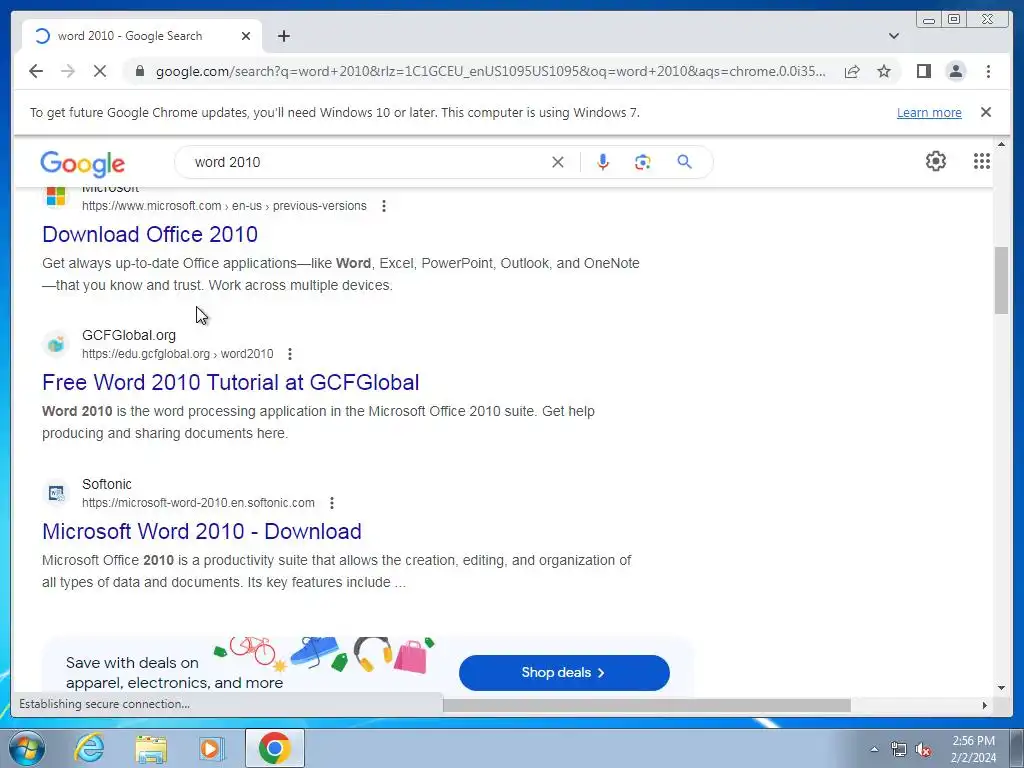1024x768 pixels.
Task: Click the microsoft.com previous-versions URL
Action: click(224, 206)
